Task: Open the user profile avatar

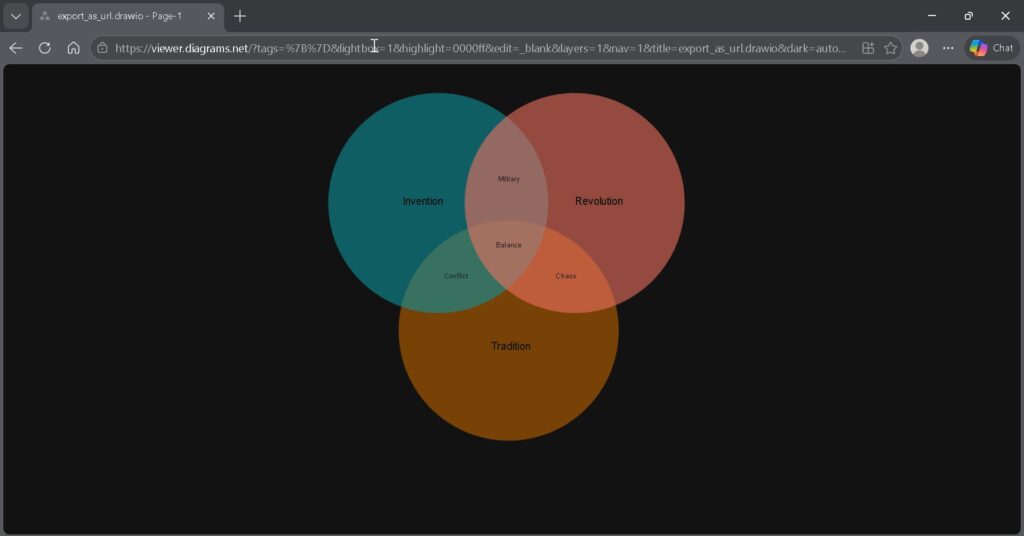Action: (919, 48)
